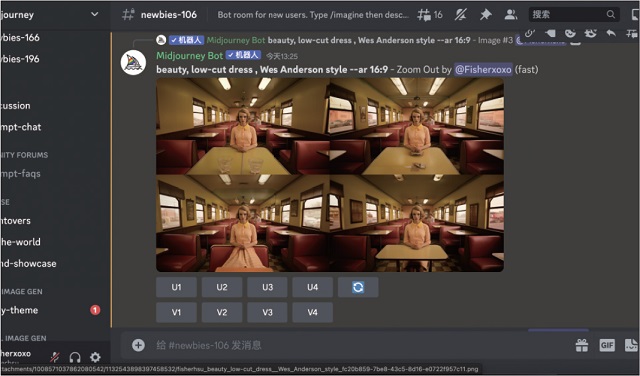Copy message link from hover toolbar
This screenshot has height=376, width=640.
(529, 33)
